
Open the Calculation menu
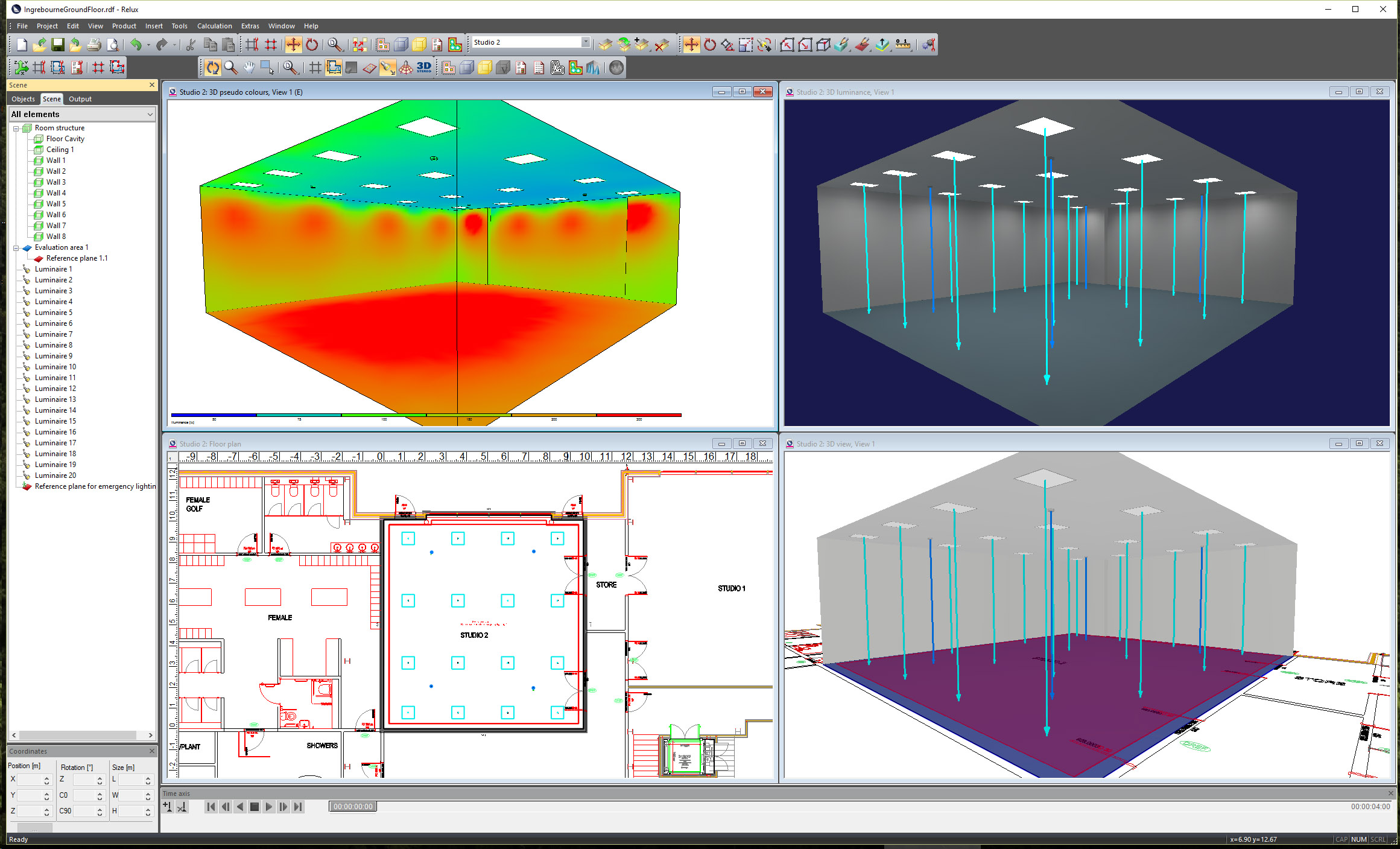pos(214,26)
